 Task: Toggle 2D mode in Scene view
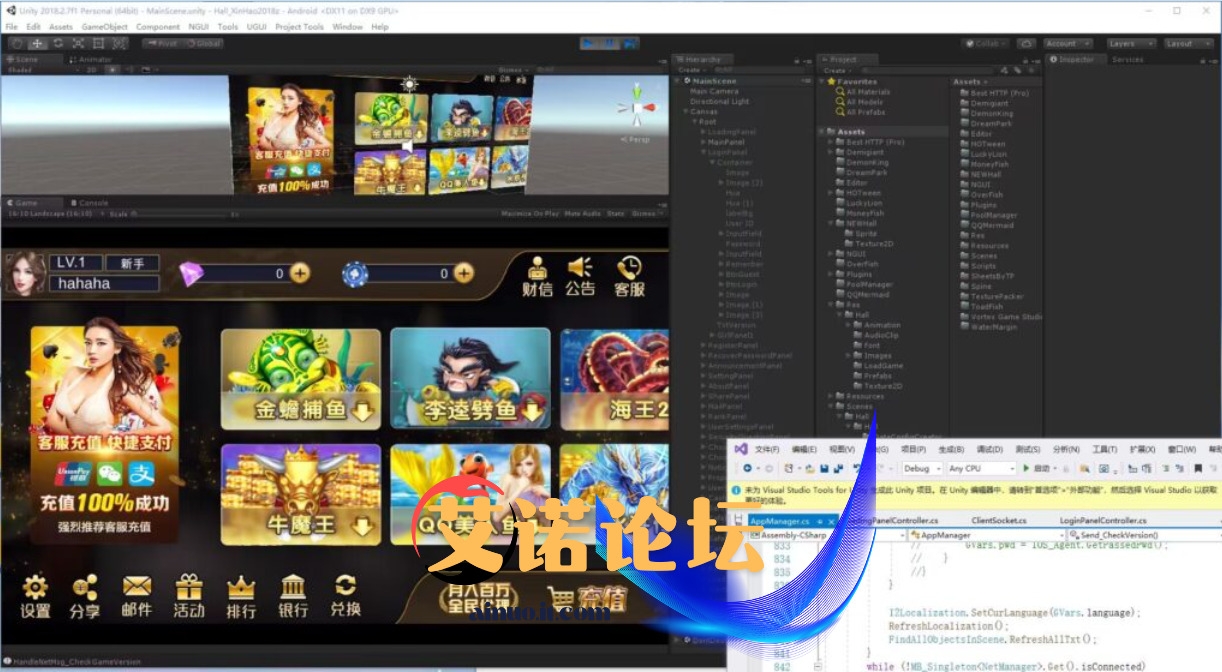coord(91,70)
